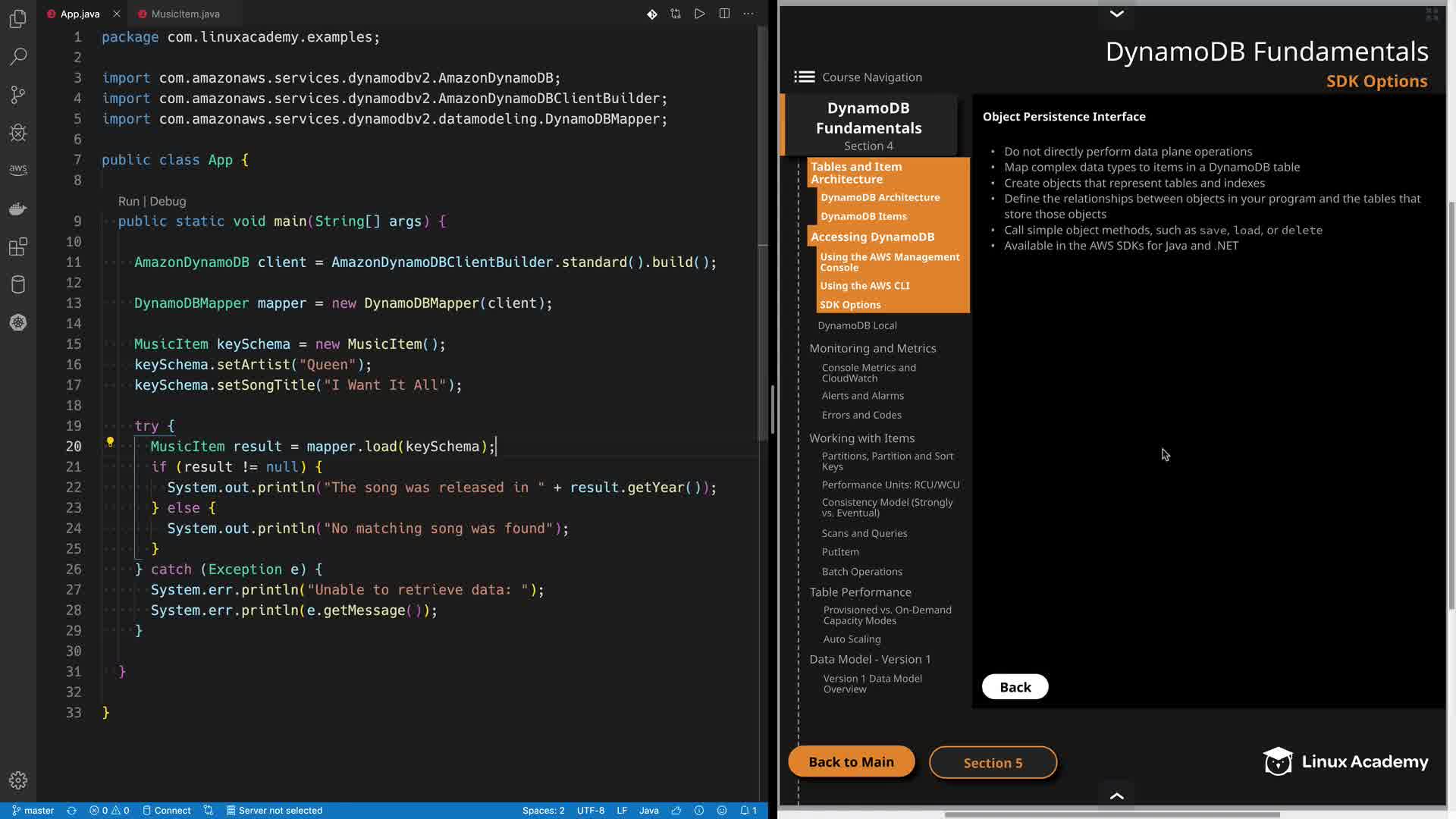Open the Extensions view
This screenshot has height=819, width=1456.
[18, 246]
